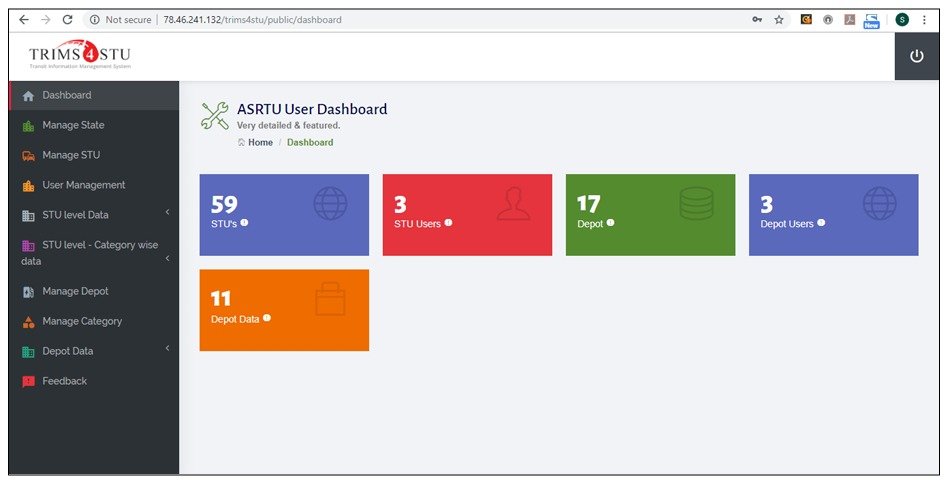Click the database icon on Depot card
The height and width of the screenshot is (485, 947).
click(696, 203)
